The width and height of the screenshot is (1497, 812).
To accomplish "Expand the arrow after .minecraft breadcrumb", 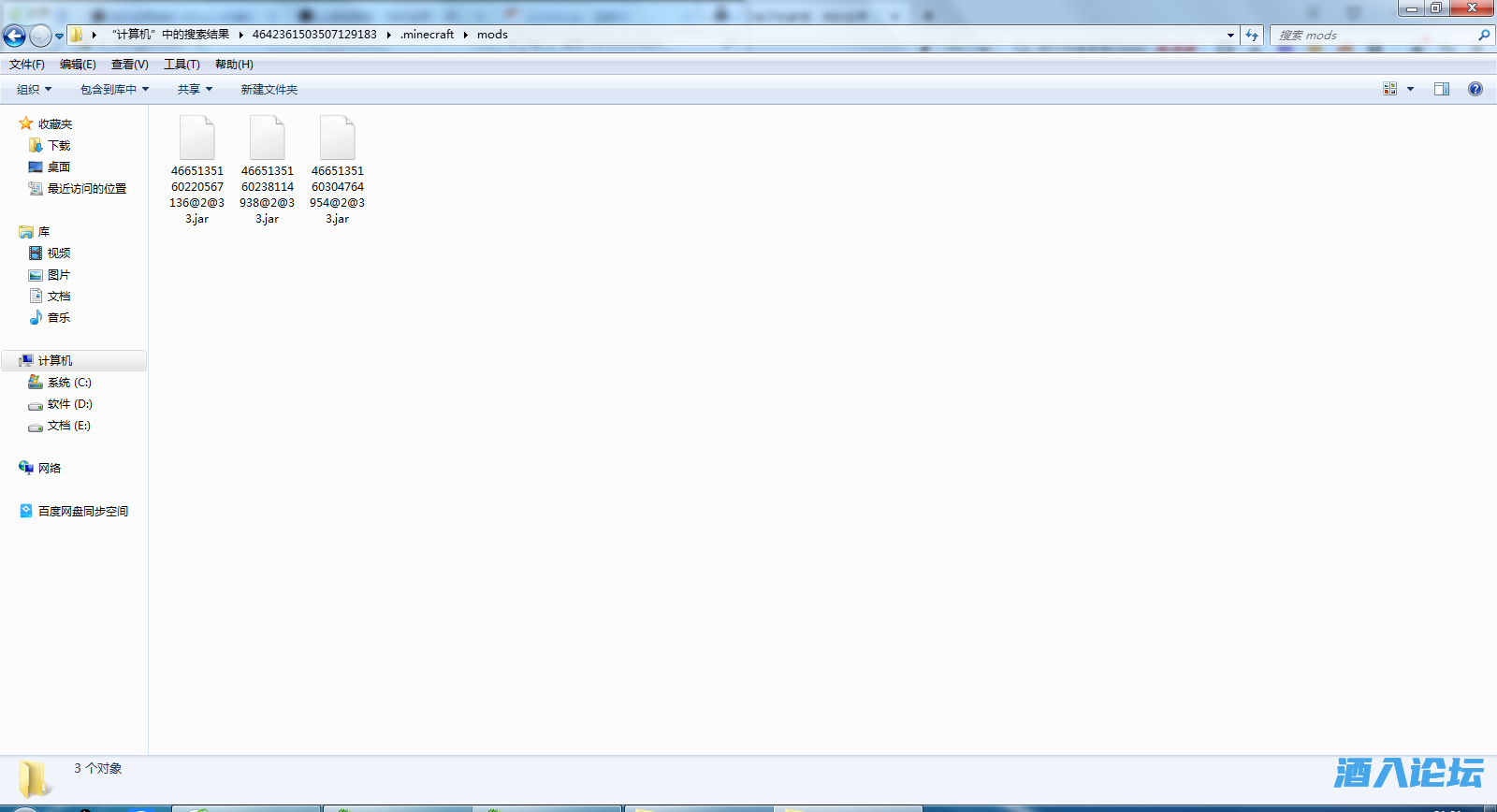I will pos(465,35).
